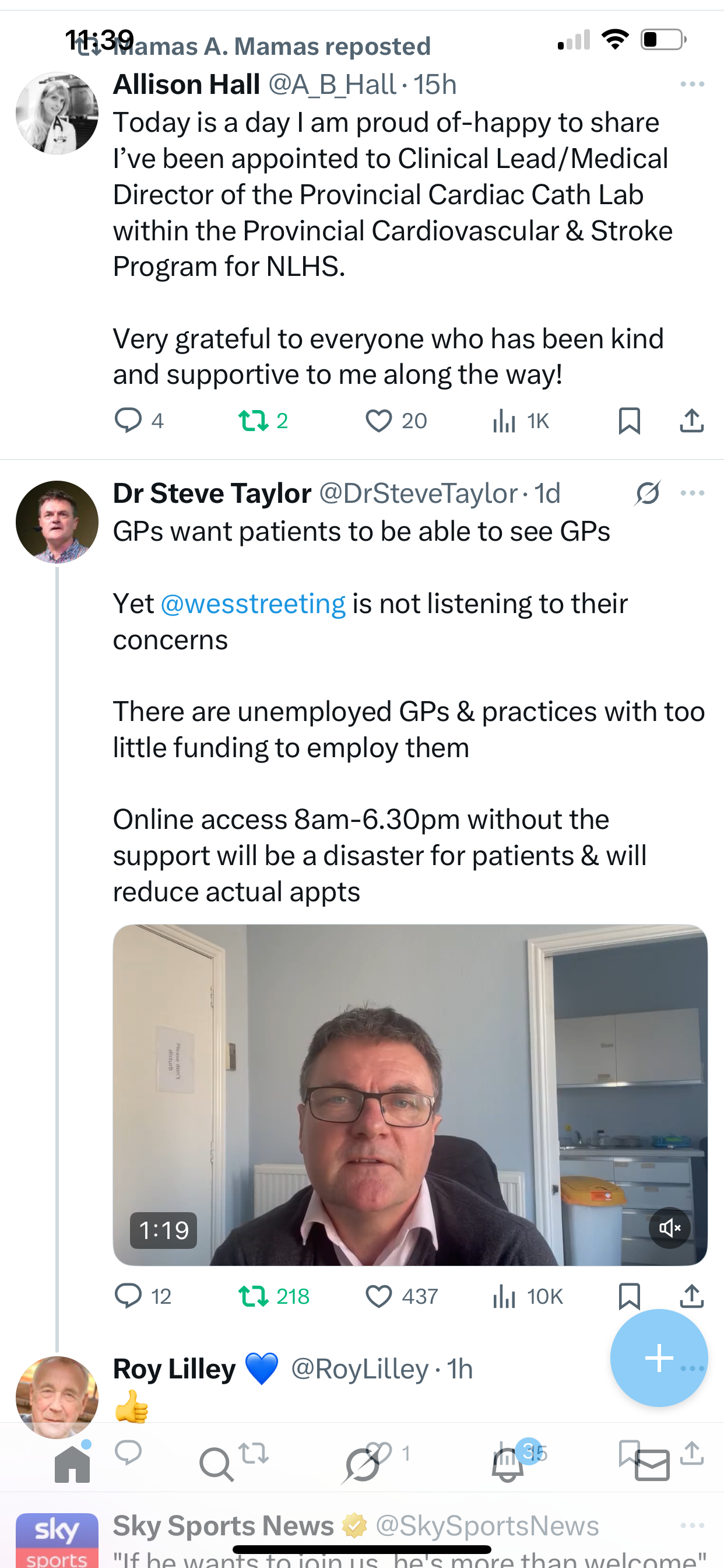The image size is (724, 1568).
Task: Reply to Dr Steve Taylor's tweet
Action: click(x=143, y=1297)
